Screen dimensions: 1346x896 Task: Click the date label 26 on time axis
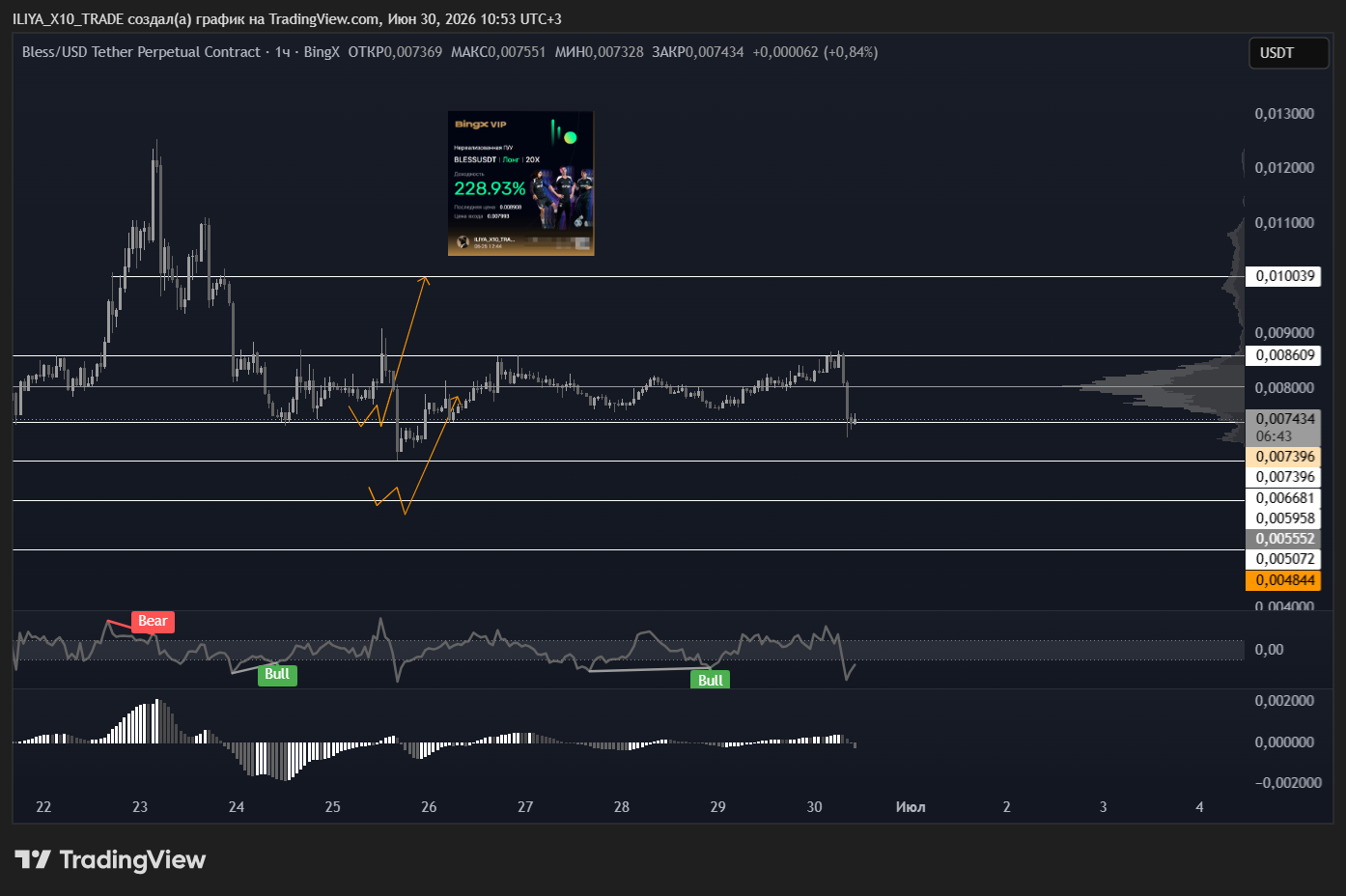point(429,807)
